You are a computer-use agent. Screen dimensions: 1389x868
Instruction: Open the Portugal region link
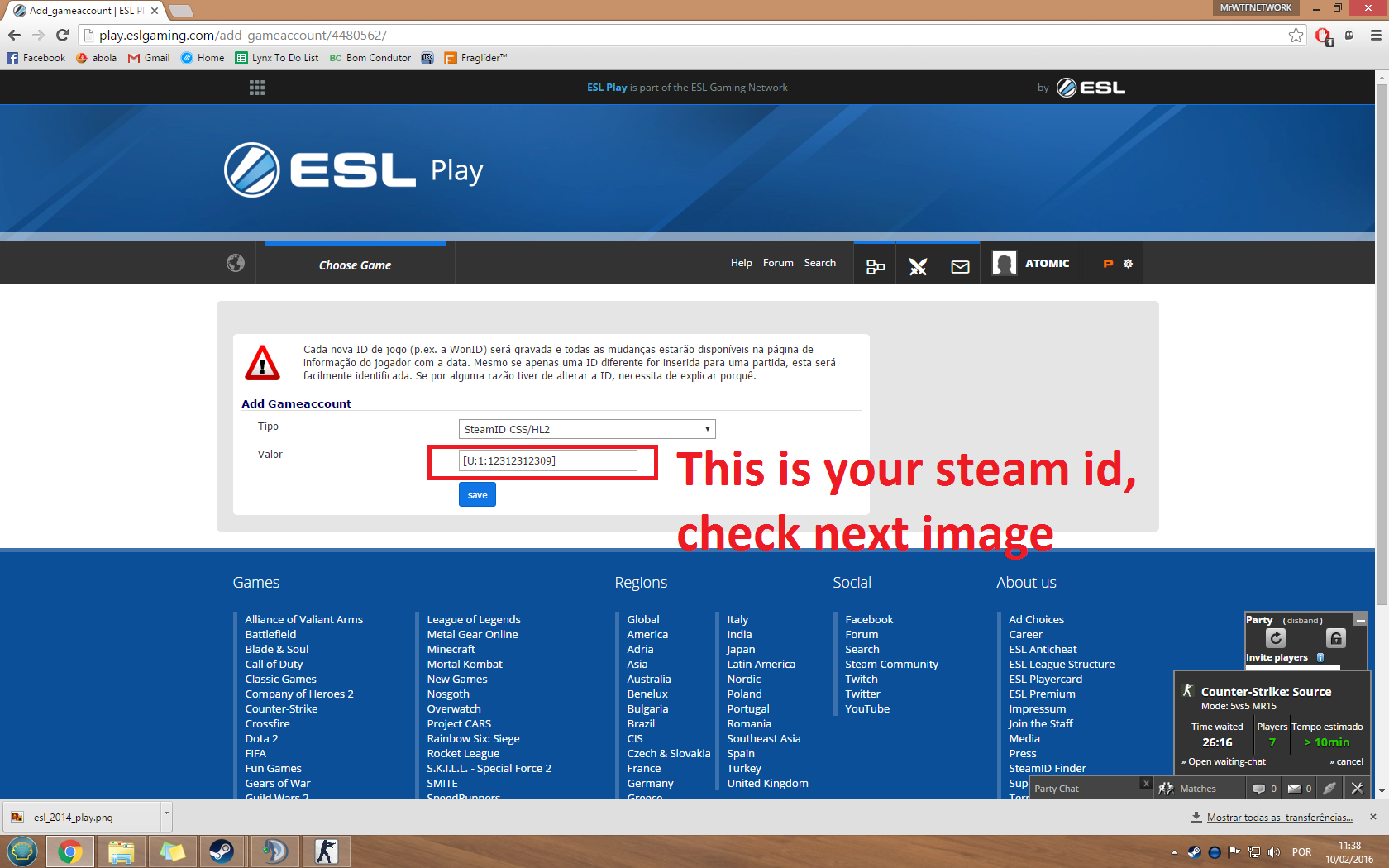pyautogui.click(x=748, y=708)
